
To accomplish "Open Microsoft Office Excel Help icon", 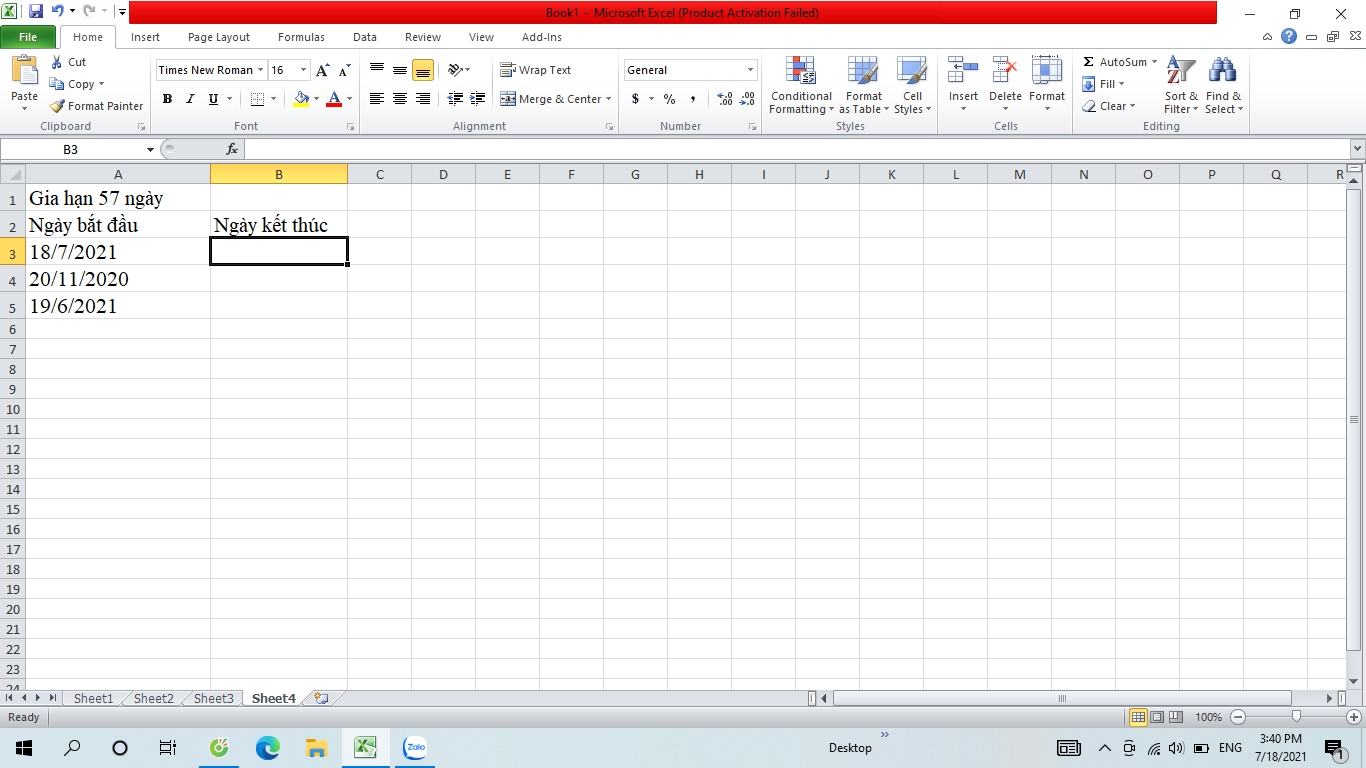I will click(1289, 37).
